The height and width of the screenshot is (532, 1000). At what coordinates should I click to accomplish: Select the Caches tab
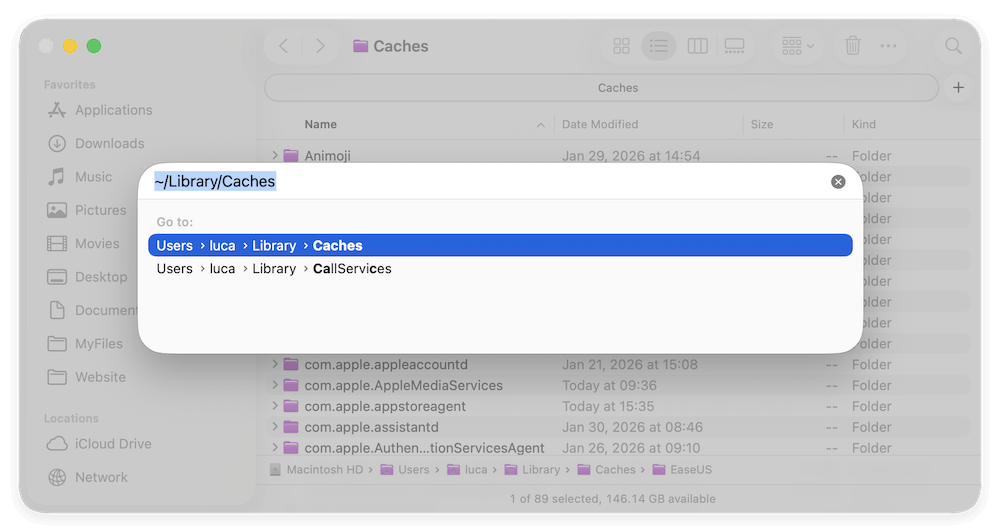[x=601, y=88]
